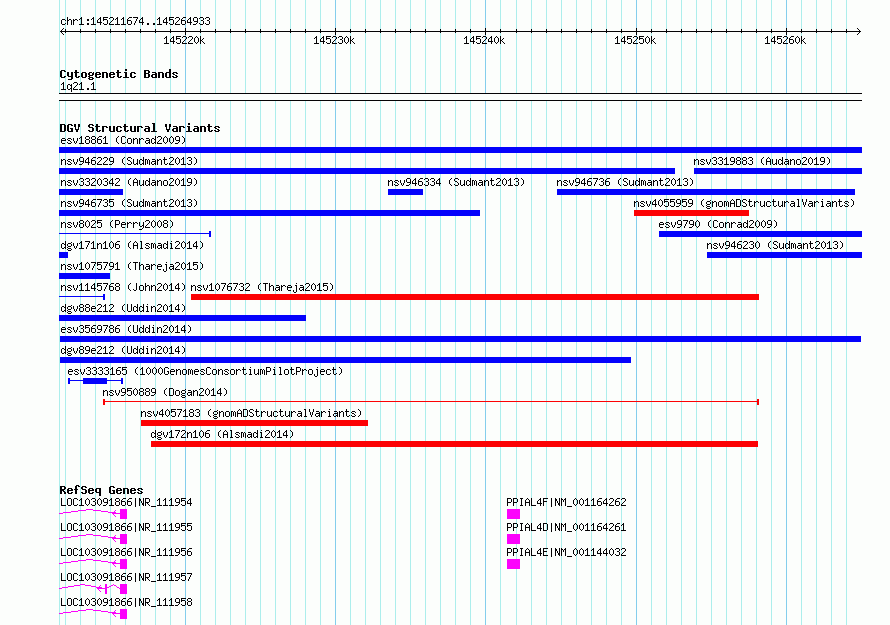890x625 pixels.
Task: Click the 1q21.1 cytogenetic band label
Action: click(x=78, y=86)
